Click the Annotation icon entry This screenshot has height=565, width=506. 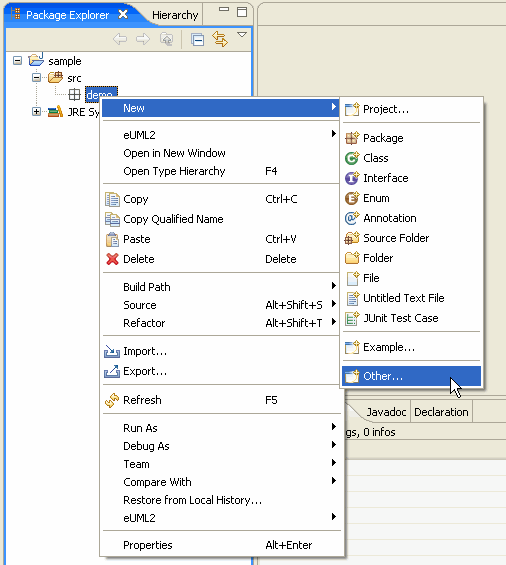[352, 218]
